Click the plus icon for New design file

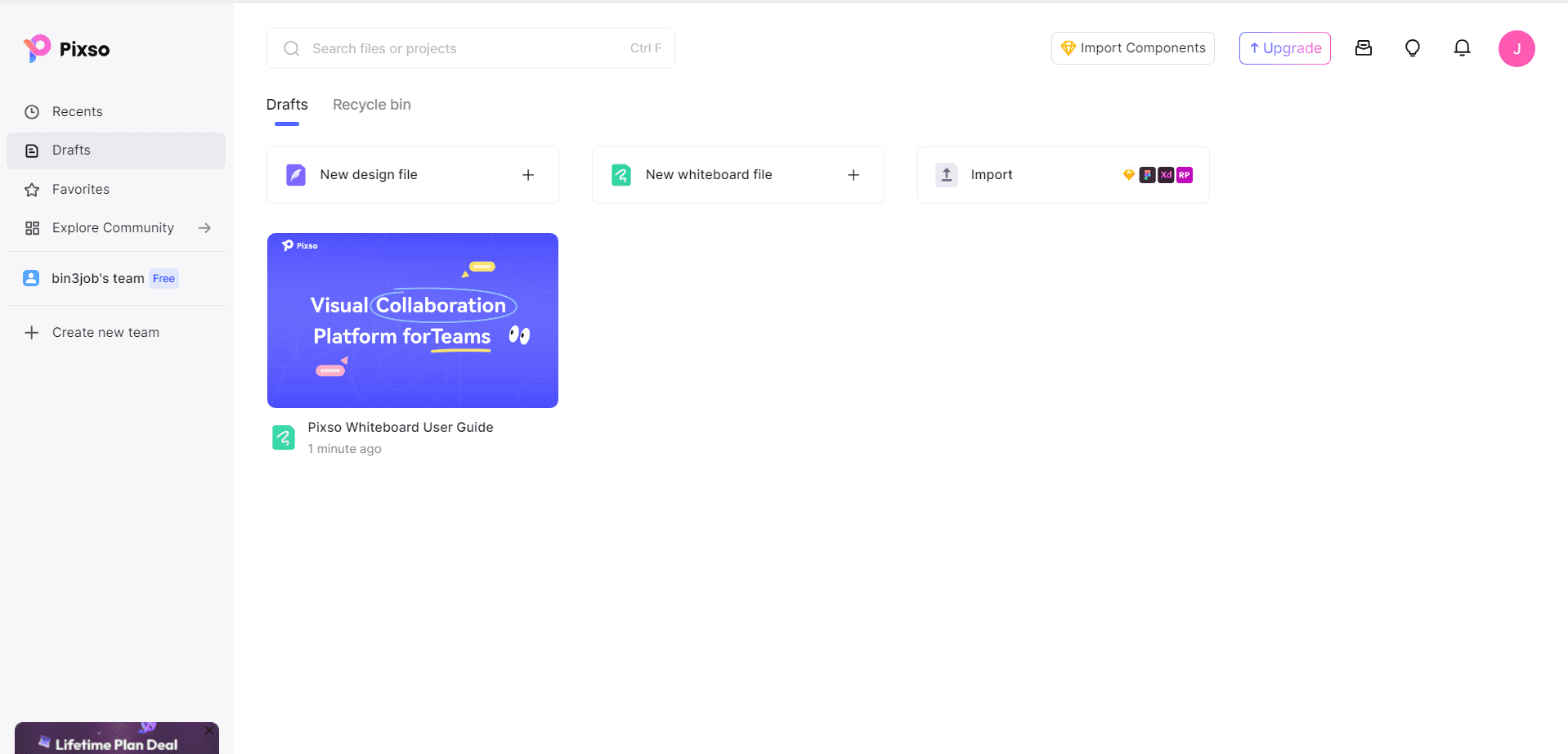(528, 175)
